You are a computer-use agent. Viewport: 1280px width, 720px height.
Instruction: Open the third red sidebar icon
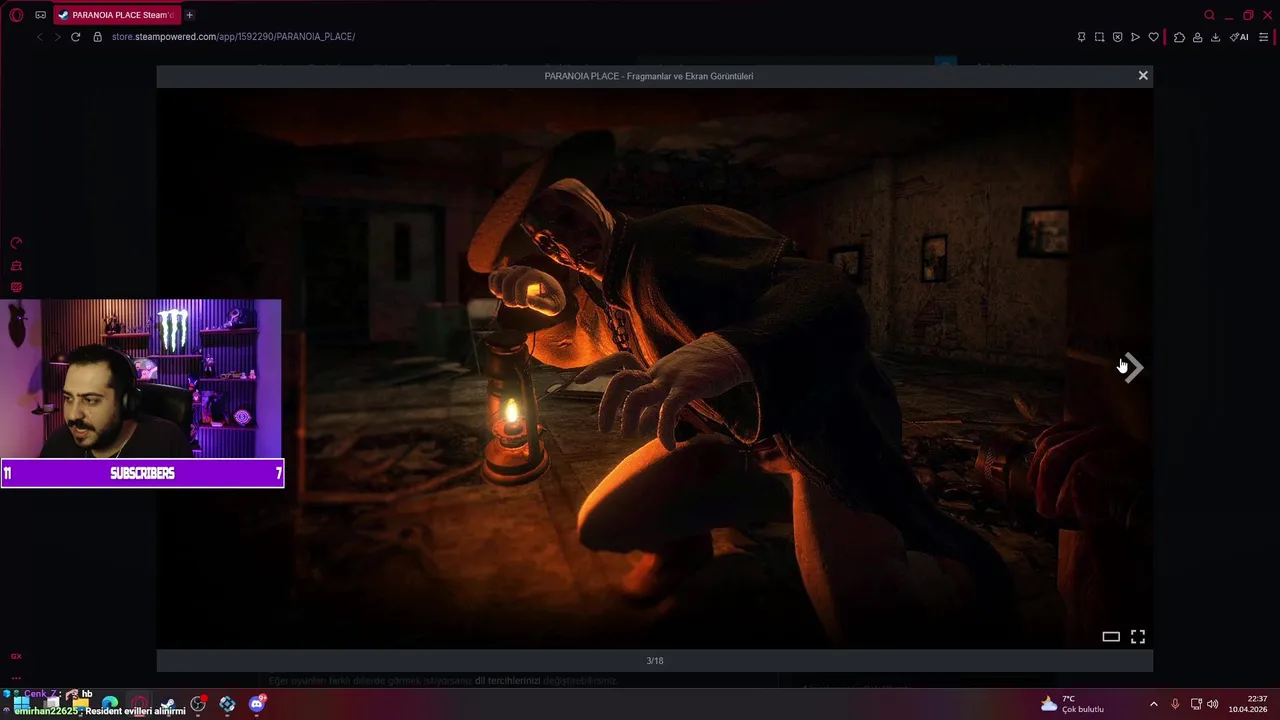[16, 287]
